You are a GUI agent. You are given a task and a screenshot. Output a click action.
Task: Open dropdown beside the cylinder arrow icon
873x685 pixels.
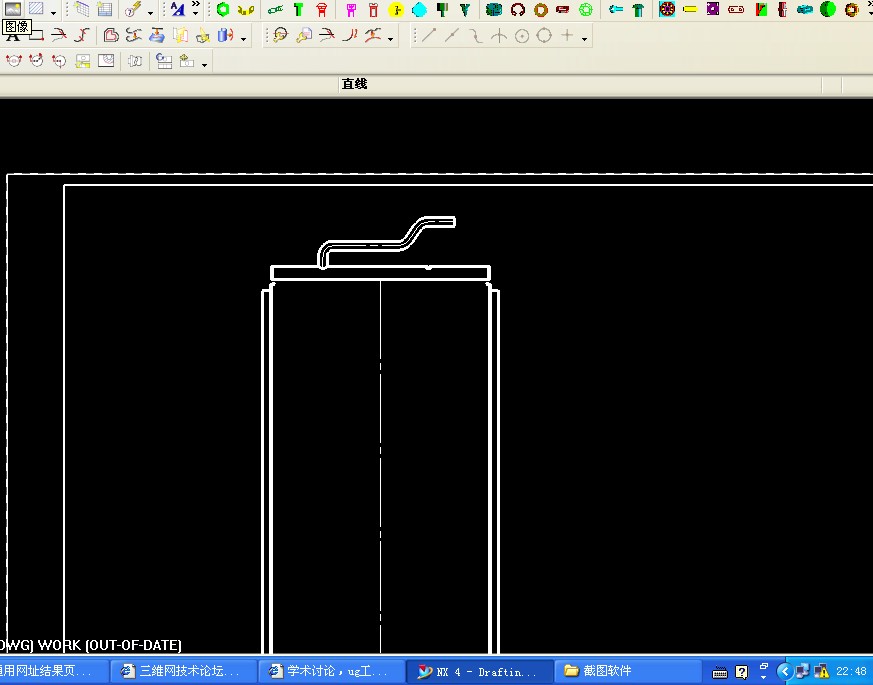(x=243, y=39)
